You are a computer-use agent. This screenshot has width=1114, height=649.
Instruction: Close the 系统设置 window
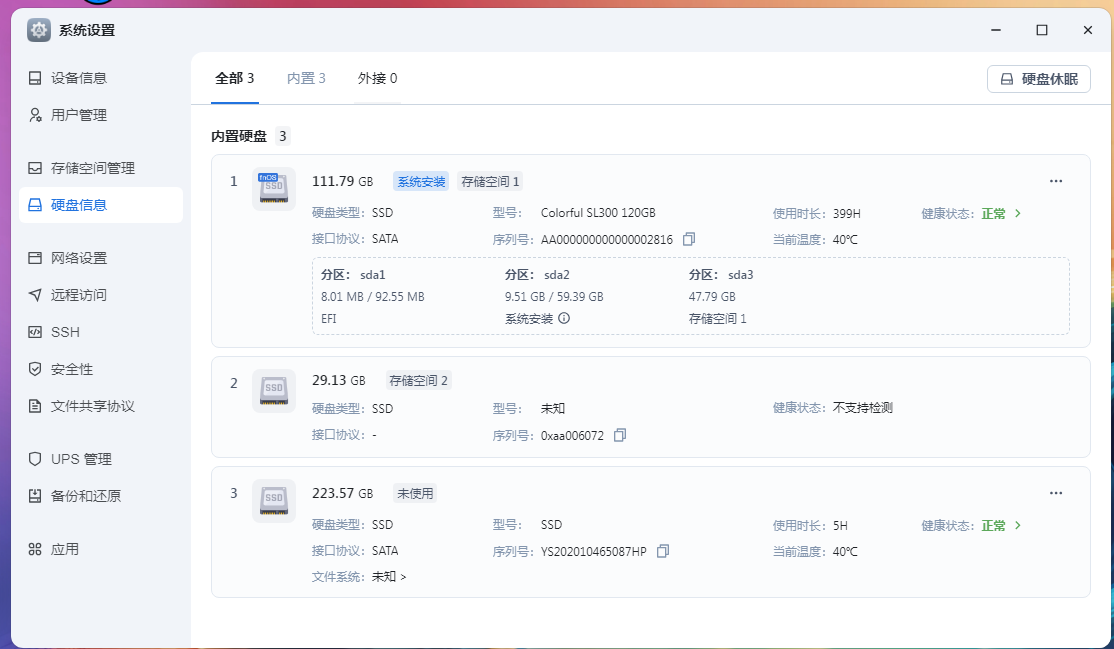tap(1088, 30)
